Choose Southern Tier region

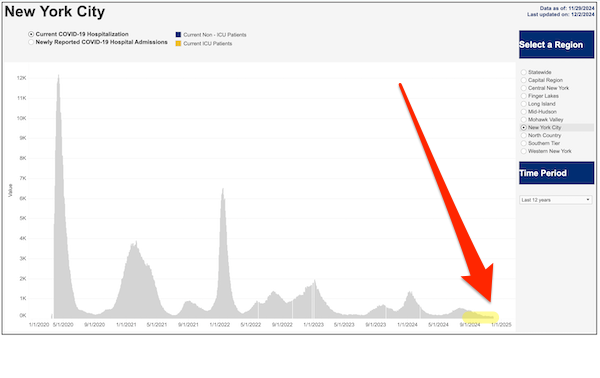point(523,143)
